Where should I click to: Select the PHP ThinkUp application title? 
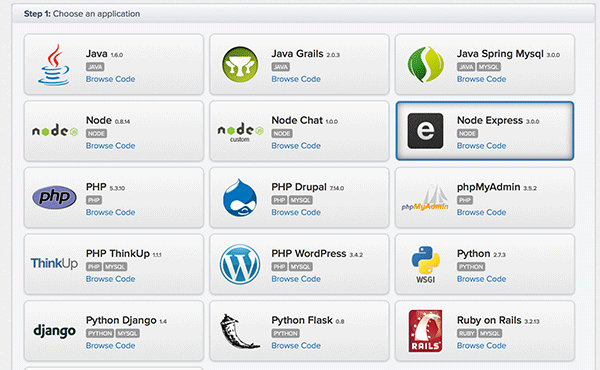[x=118, y=253]
